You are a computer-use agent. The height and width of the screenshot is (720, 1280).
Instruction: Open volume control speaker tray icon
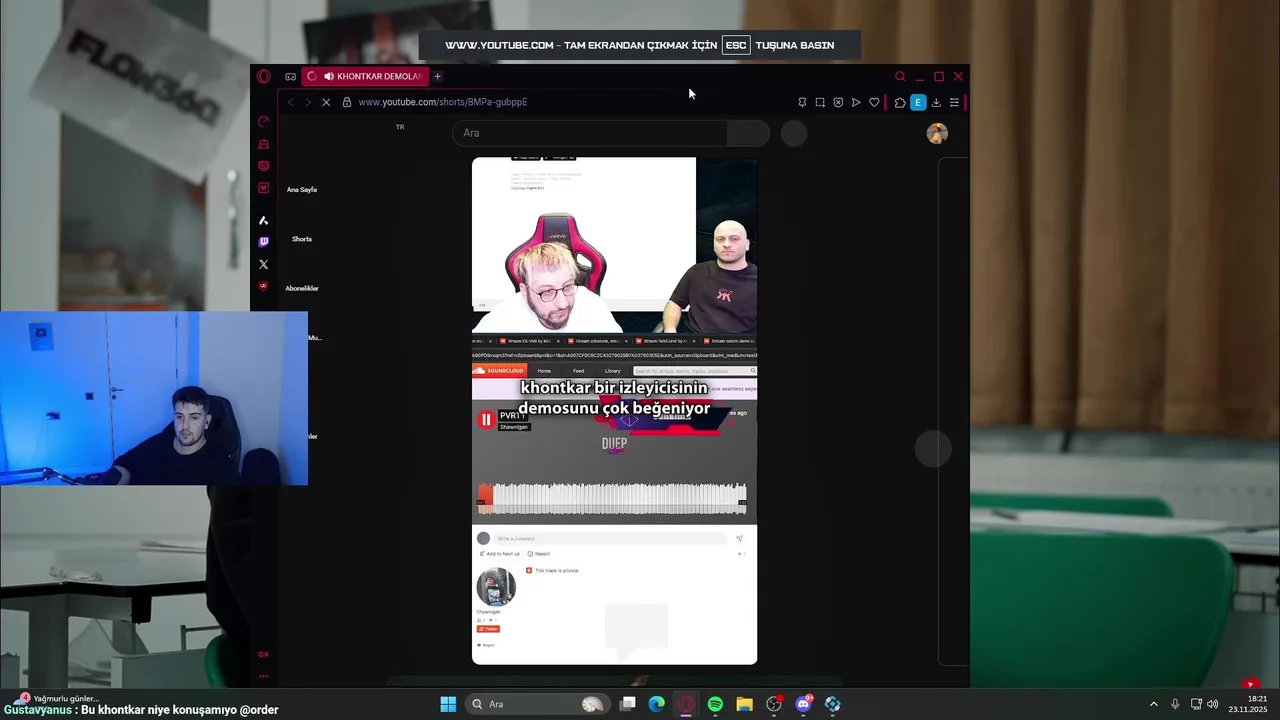point(1213,704)
